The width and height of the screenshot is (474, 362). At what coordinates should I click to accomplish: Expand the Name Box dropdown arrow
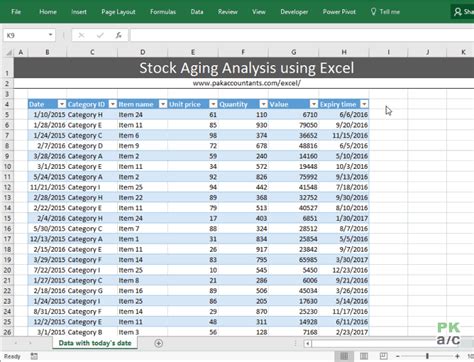pos(50,35)
